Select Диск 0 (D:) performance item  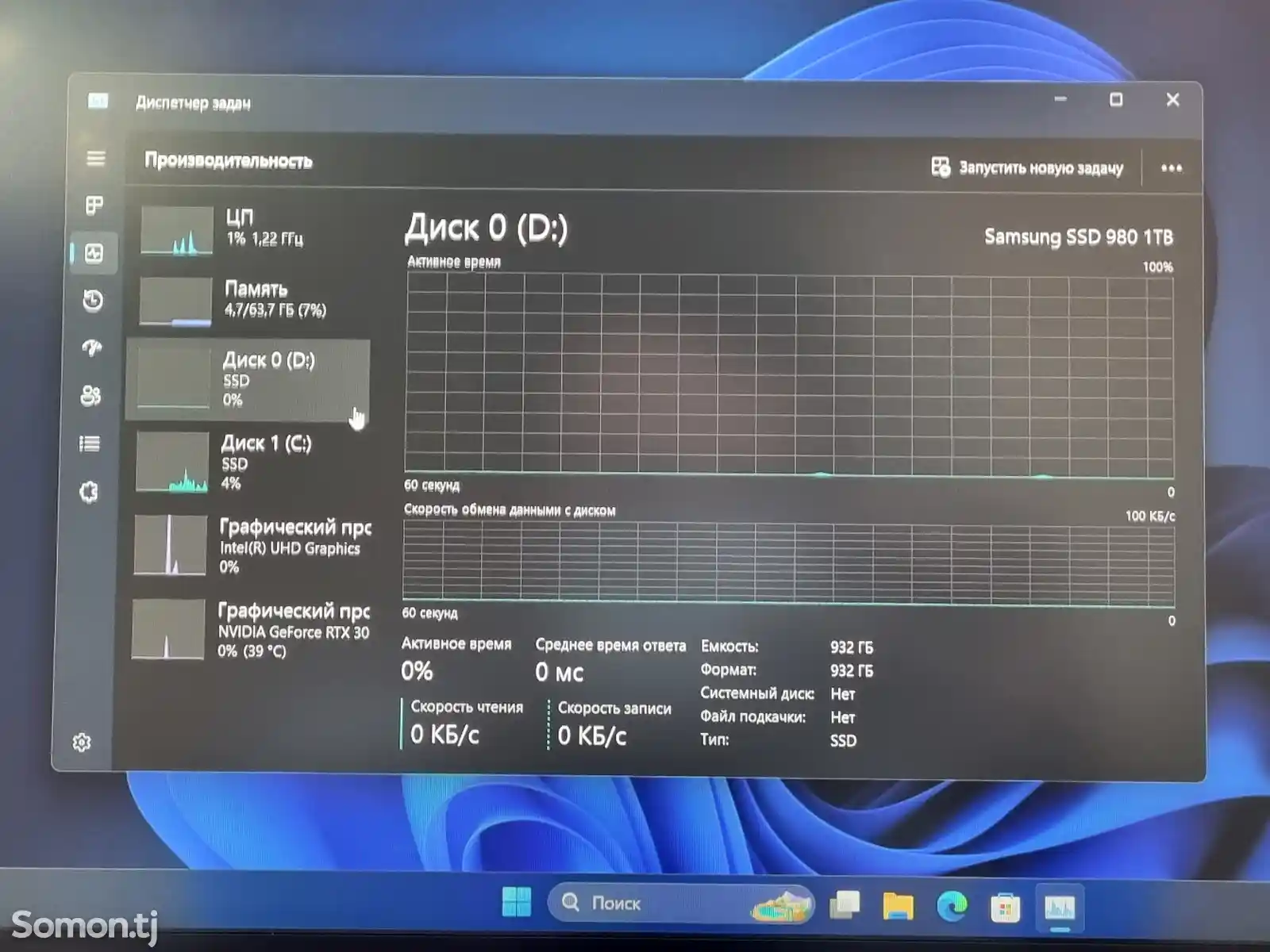(248, 380)
